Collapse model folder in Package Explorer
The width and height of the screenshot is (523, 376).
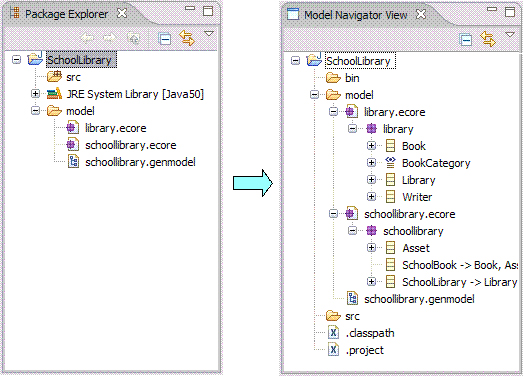click(x=35, y=111)
